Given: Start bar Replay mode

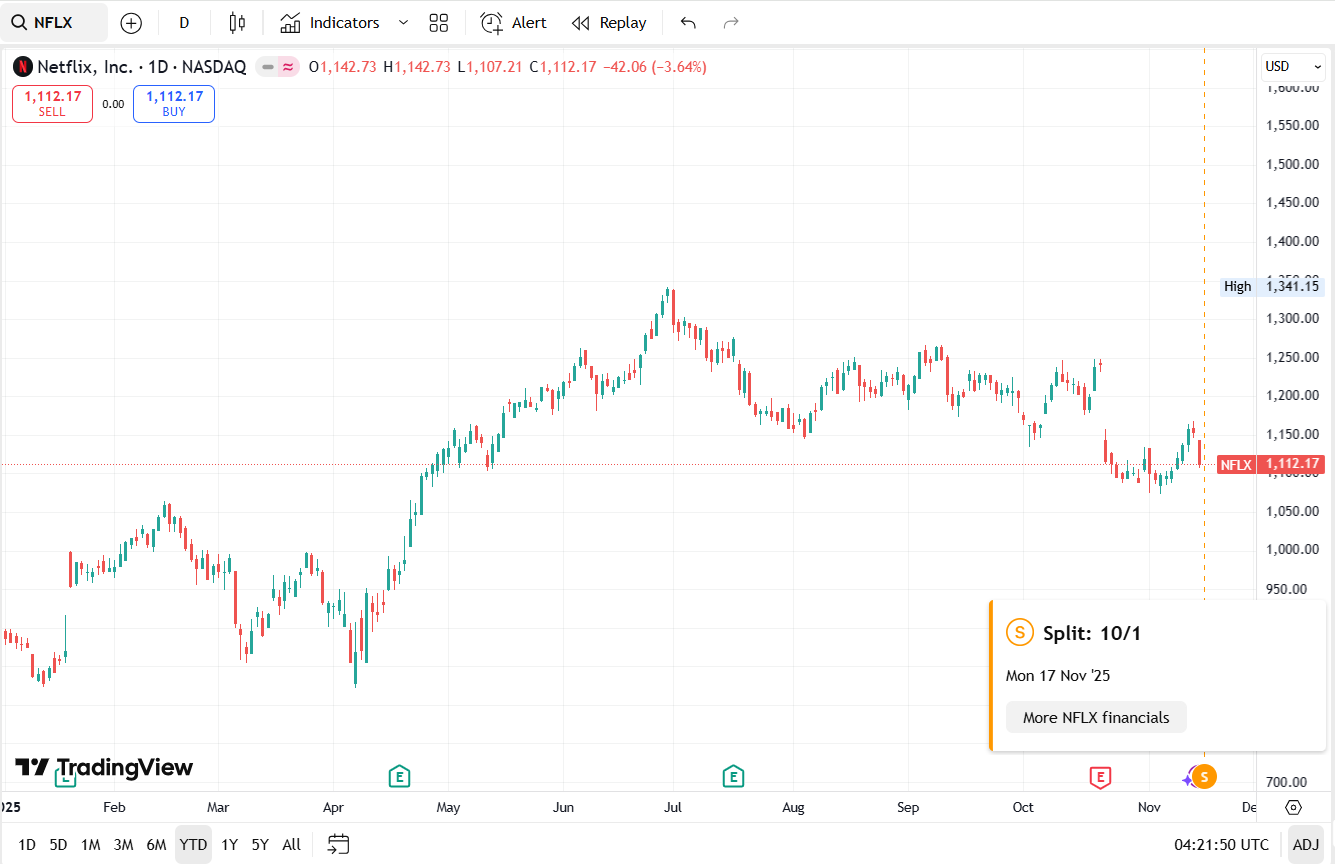Looking at the screenshot, I should click(609, 23).
